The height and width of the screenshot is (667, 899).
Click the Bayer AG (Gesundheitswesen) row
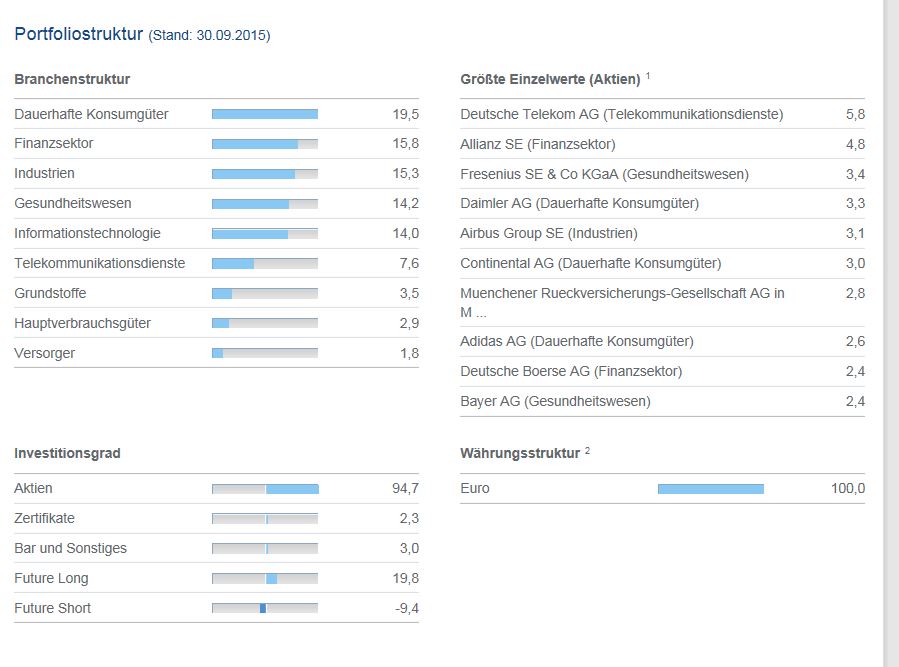[555, 402]
